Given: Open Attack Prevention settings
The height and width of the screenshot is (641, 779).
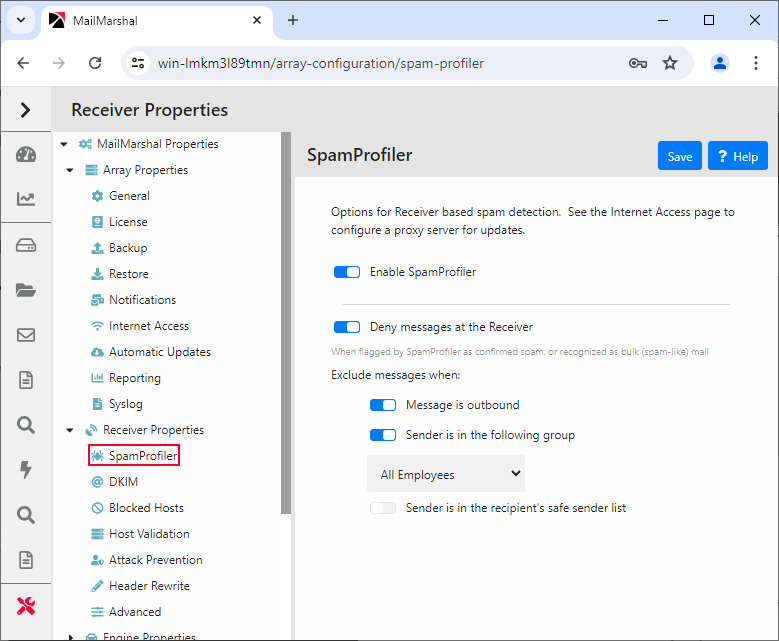Looking at the screenshot, I should (x=156, y=560).
